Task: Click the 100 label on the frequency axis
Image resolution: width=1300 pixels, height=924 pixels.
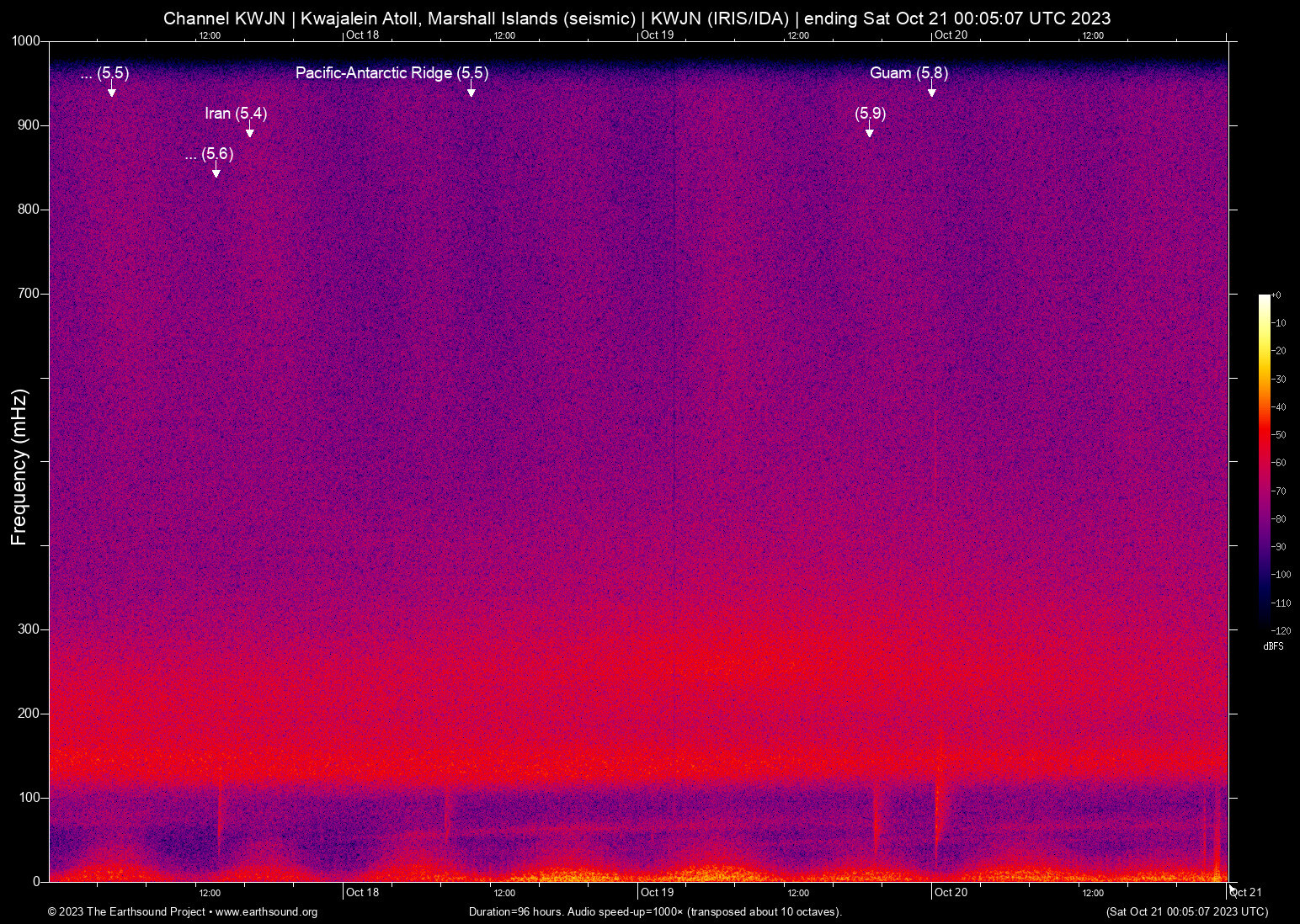Action: tap(29, 798)
